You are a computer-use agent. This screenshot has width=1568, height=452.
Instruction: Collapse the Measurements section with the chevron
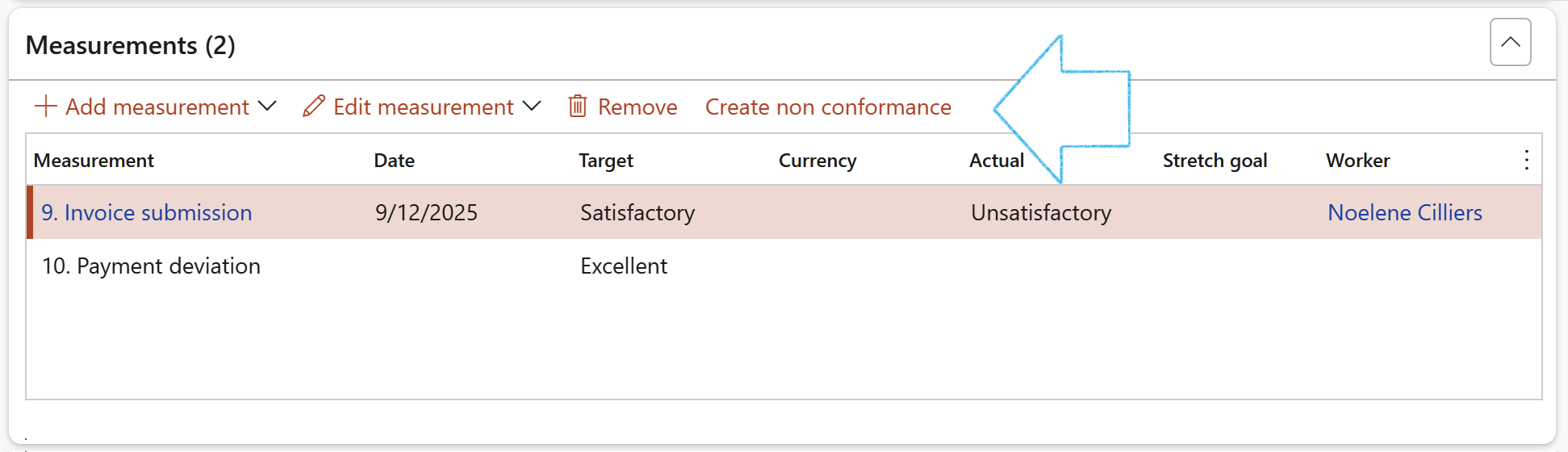1510,42
